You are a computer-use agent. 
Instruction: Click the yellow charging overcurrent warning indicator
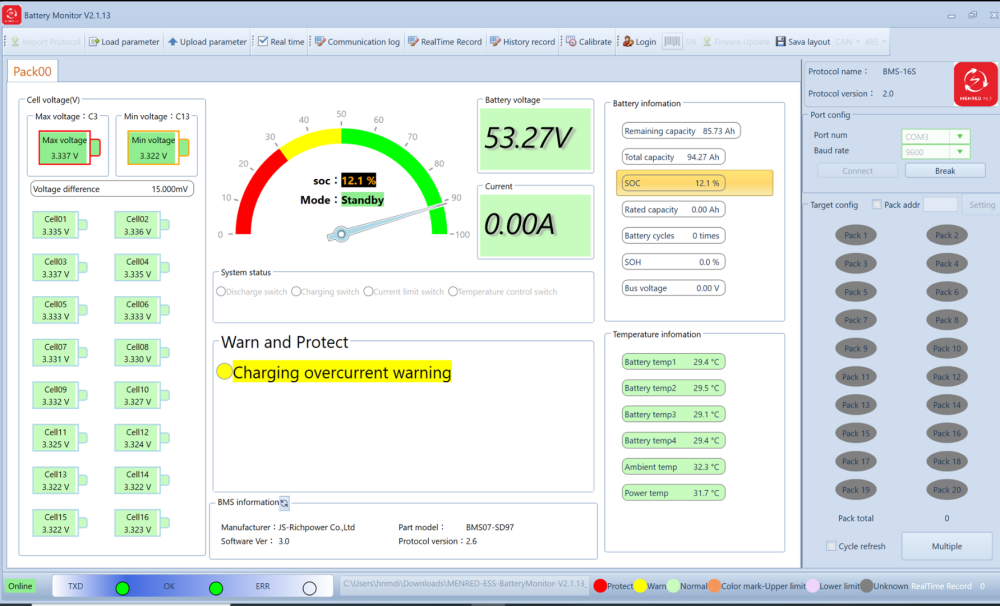click(x=224, y=371)
